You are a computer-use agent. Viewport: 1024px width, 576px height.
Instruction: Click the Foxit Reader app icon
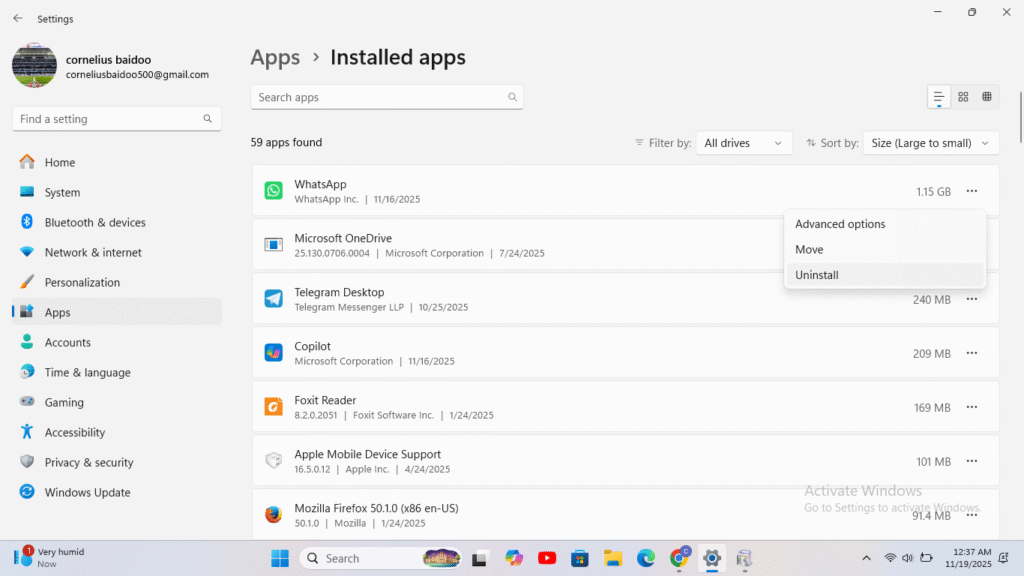tap(273, 407)
